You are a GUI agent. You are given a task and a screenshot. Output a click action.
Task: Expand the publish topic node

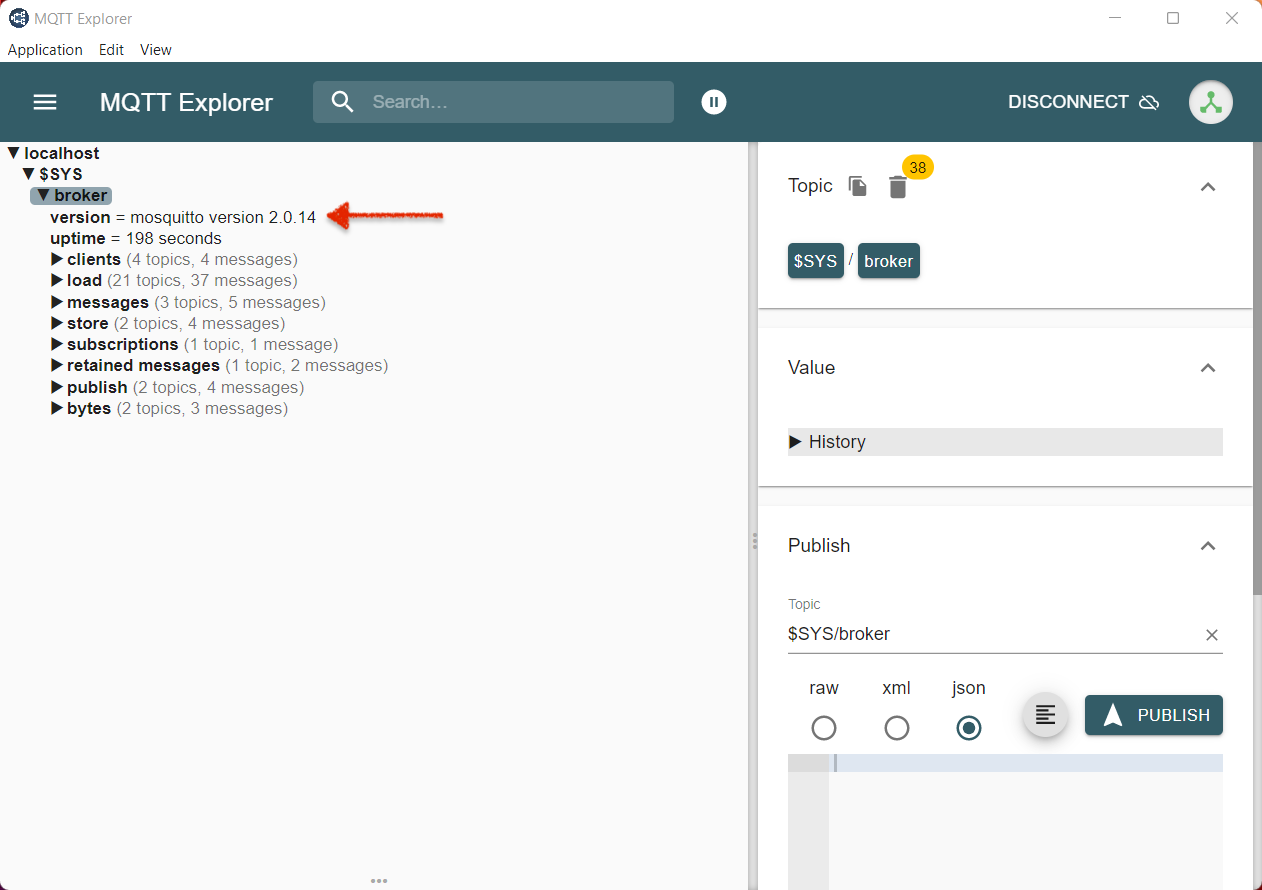(57, 387)
